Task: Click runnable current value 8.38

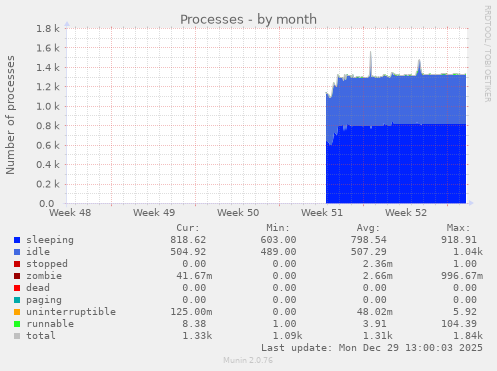Action: (194, 324)
